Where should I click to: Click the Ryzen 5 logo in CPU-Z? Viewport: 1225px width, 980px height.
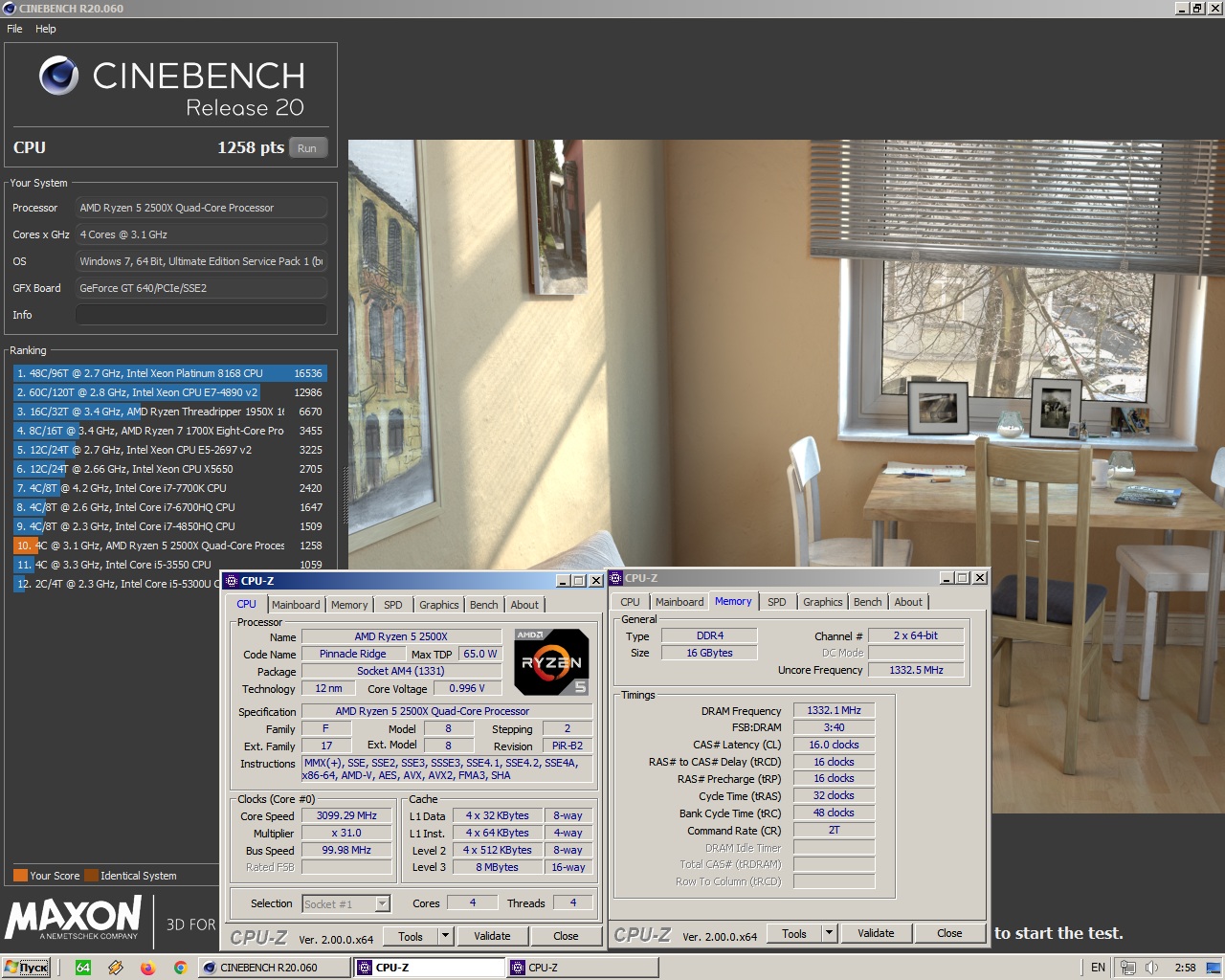tap(551, 661)
